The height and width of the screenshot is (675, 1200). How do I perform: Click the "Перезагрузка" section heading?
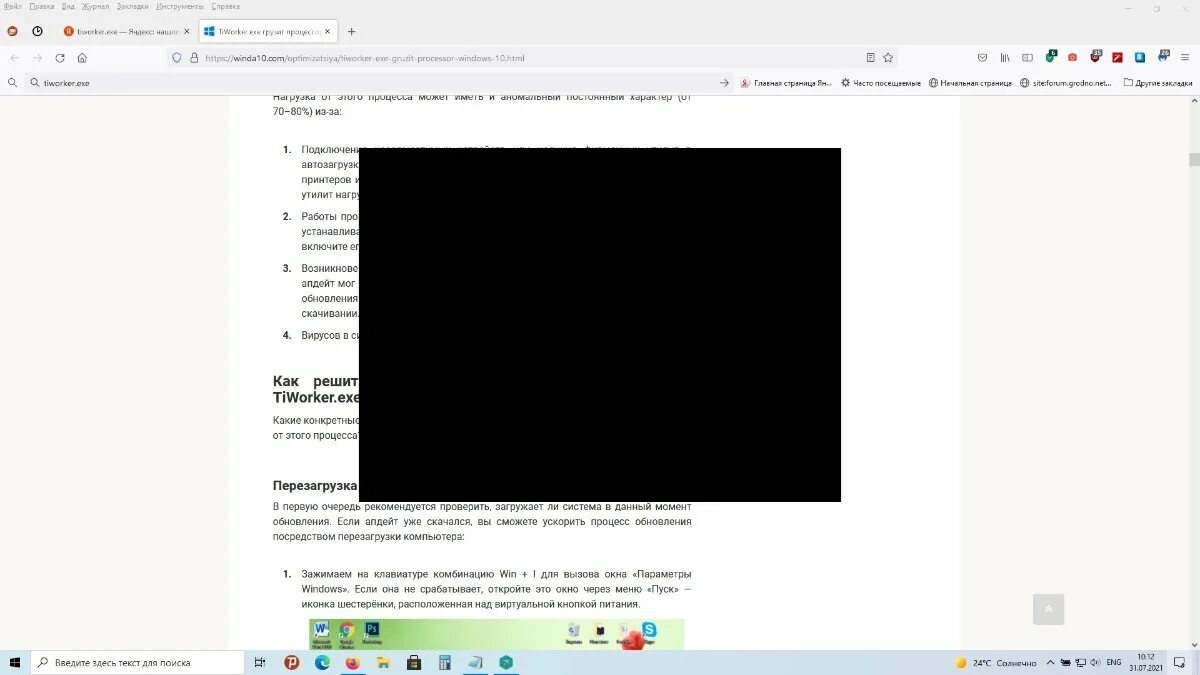pos(315,486)
